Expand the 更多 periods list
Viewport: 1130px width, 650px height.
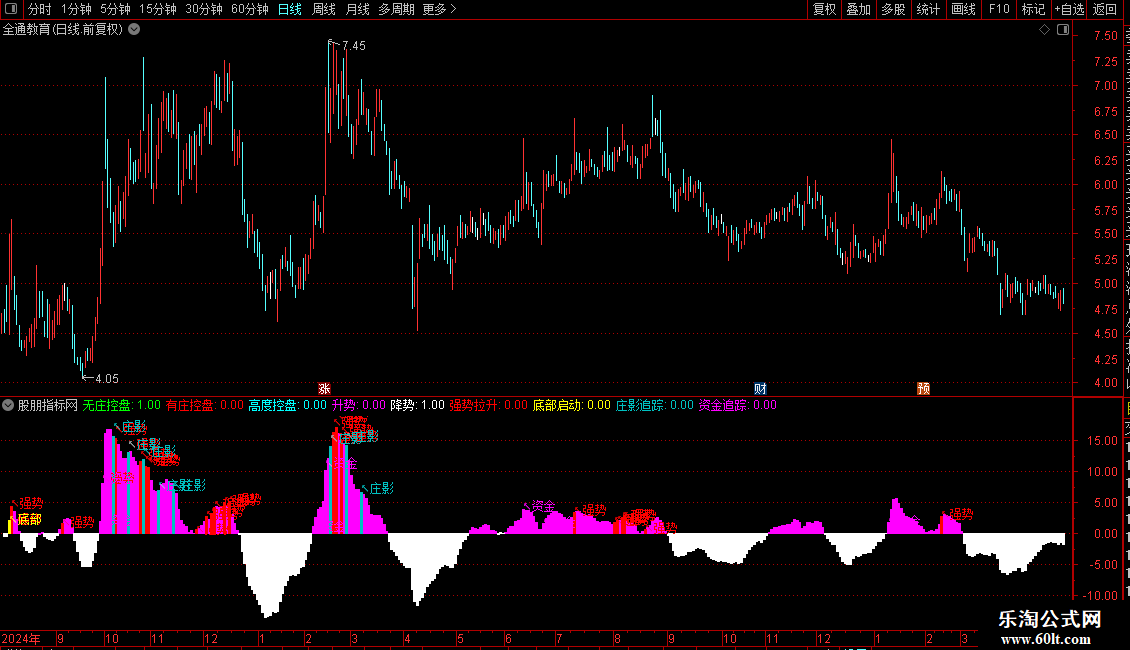[x=439, y=9]
